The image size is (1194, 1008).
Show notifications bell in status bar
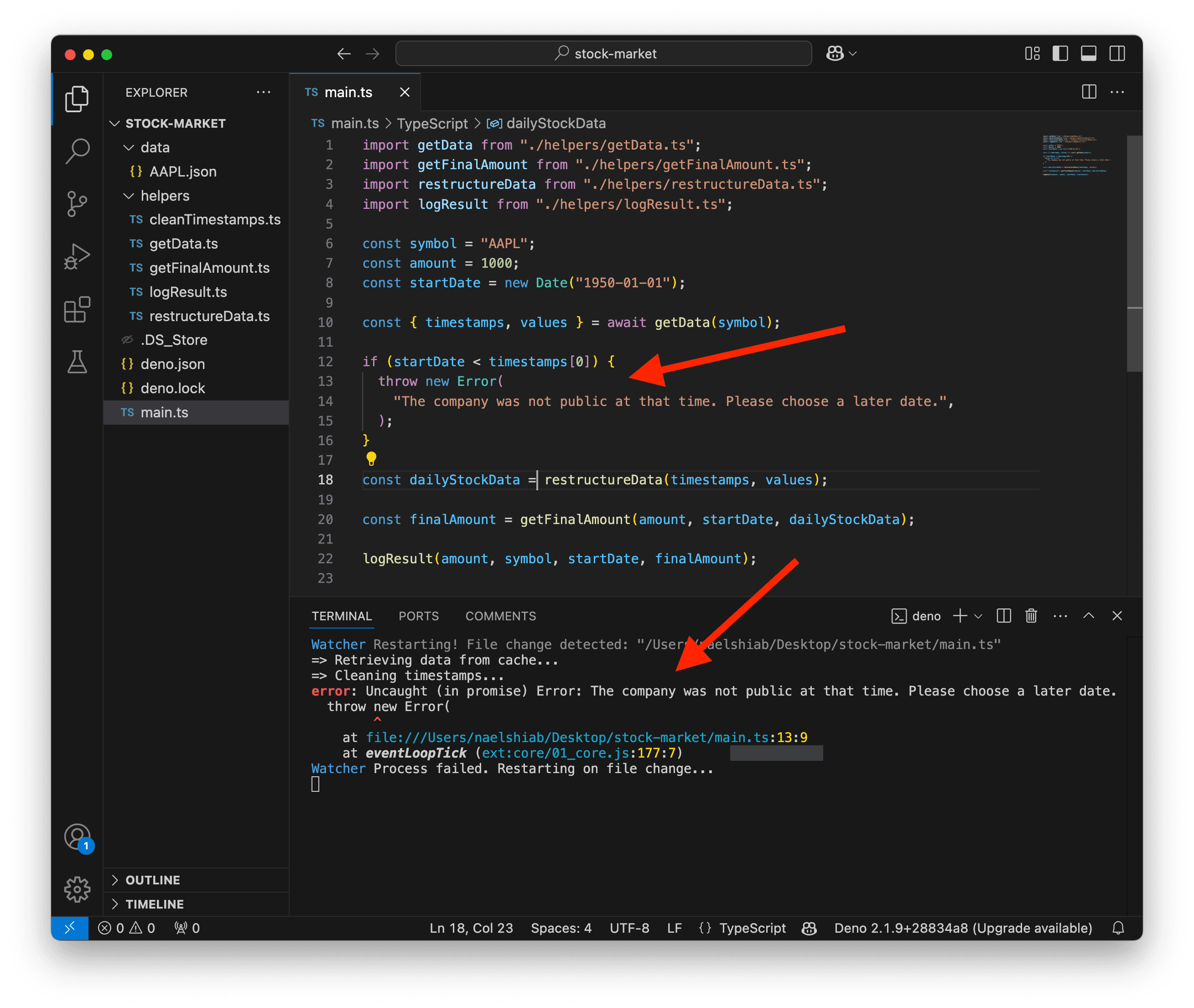tap(1119, 928)
